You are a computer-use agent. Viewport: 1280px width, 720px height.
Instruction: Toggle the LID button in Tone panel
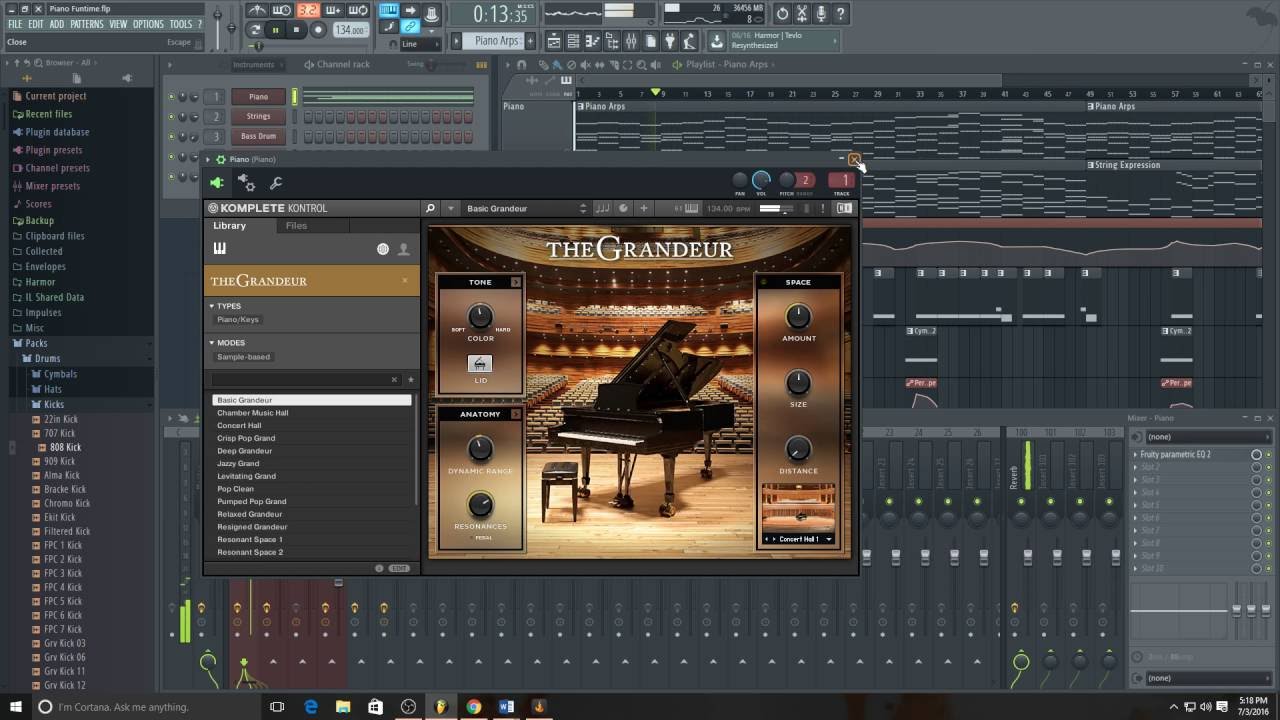(480, 364)
